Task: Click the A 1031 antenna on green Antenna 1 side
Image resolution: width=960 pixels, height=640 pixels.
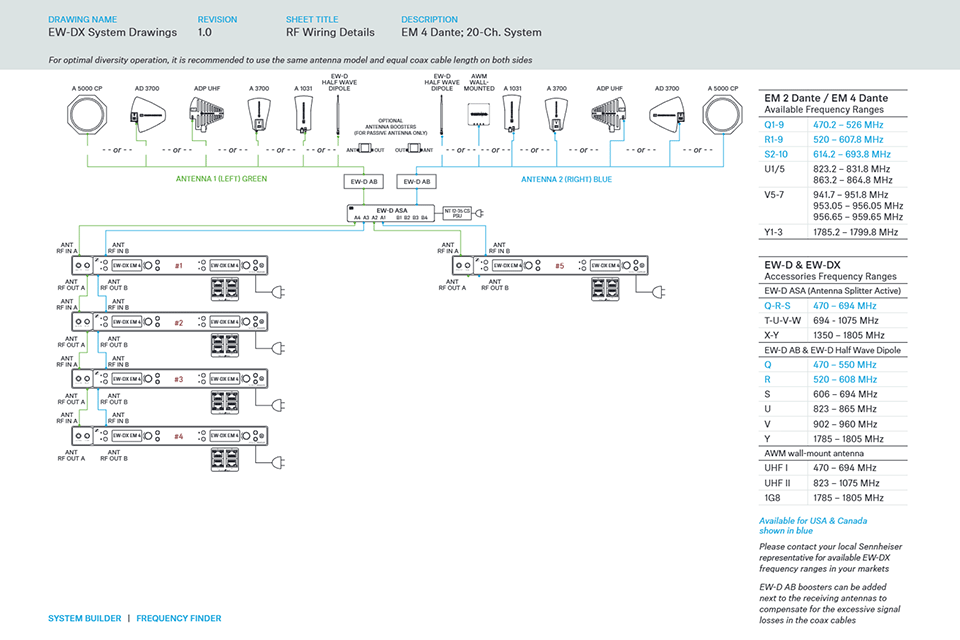Action: coord(303,115)
